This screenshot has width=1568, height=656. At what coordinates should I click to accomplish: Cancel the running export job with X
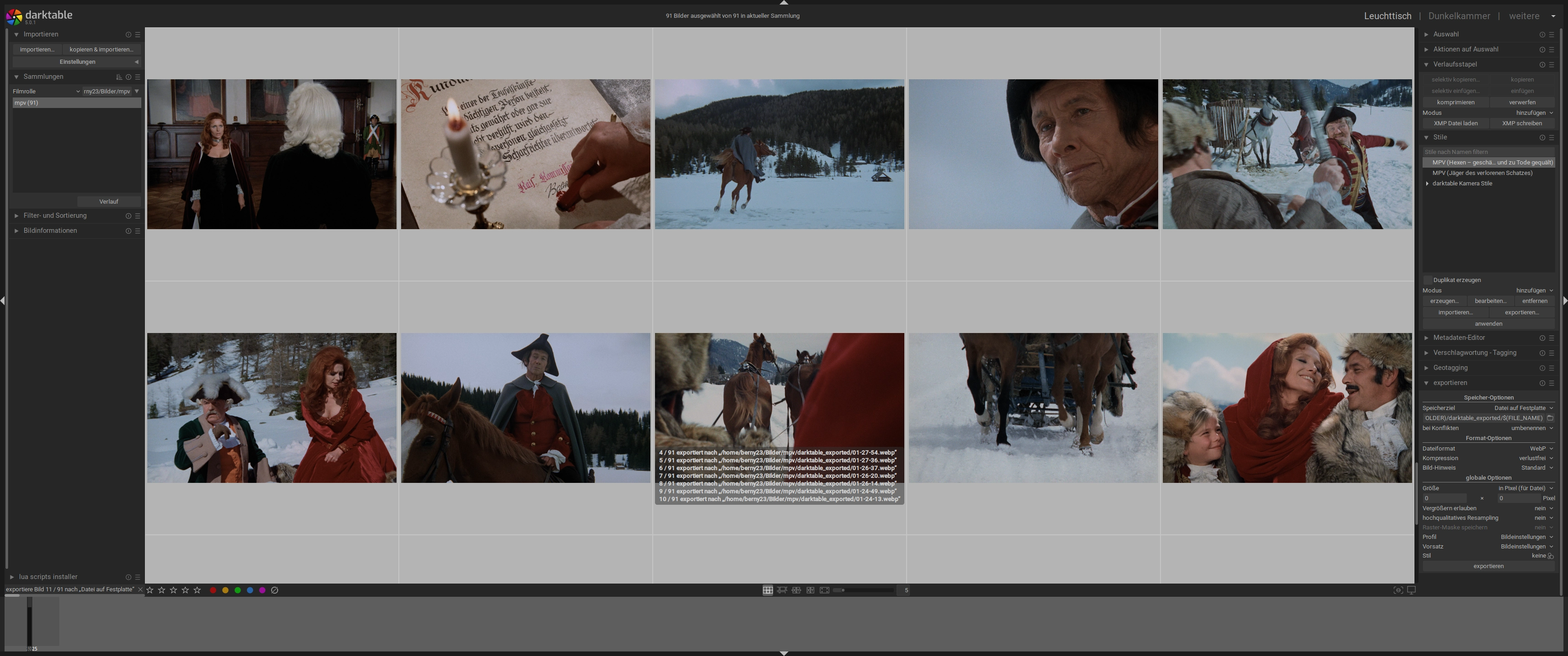pos(140,589)
